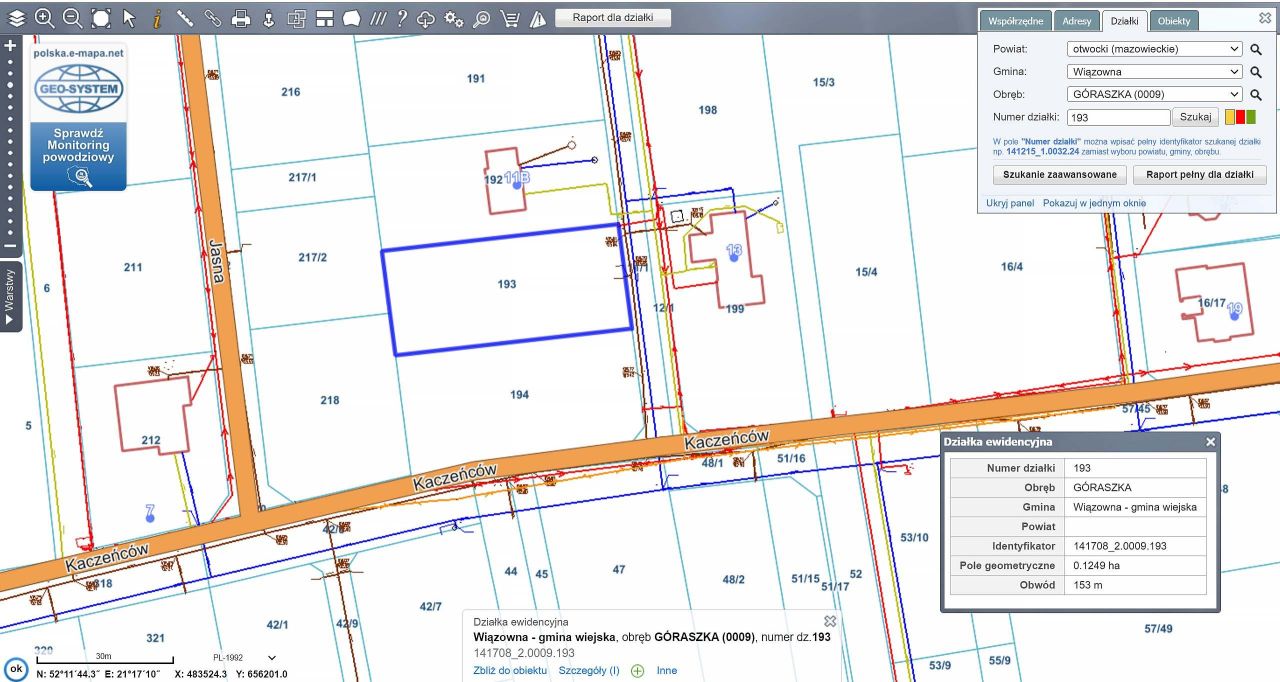Open the map layers stack icon
1280x682 pixels.
(x=17, y=18)
